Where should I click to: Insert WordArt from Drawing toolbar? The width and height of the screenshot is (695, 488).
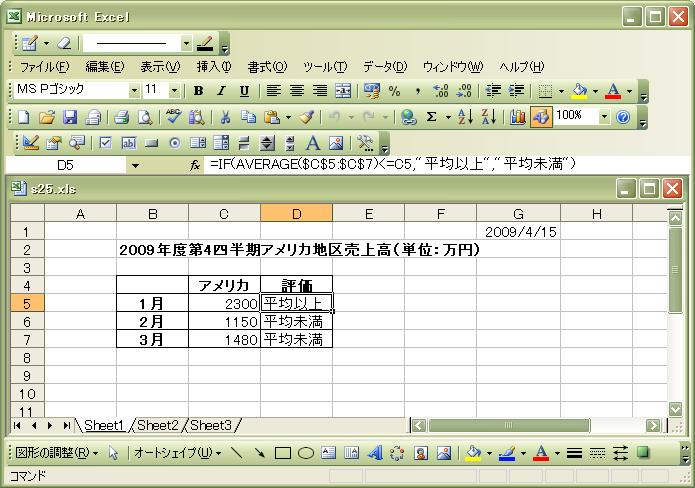pos(375,453)
